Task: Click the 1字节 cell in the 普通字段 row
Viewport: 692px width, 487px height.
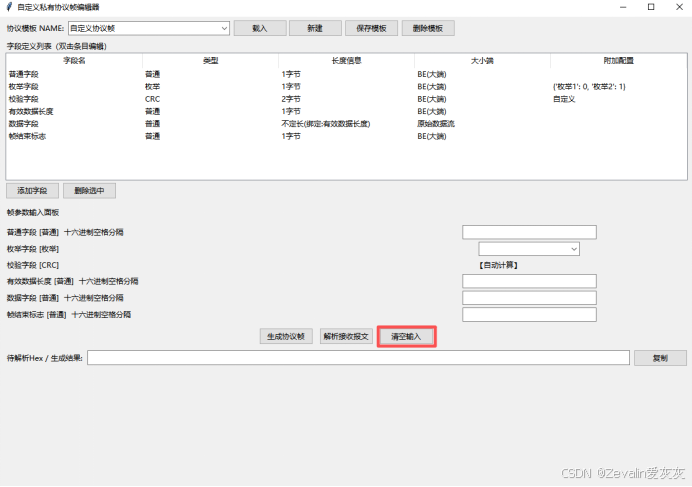Action: (291, 74)
